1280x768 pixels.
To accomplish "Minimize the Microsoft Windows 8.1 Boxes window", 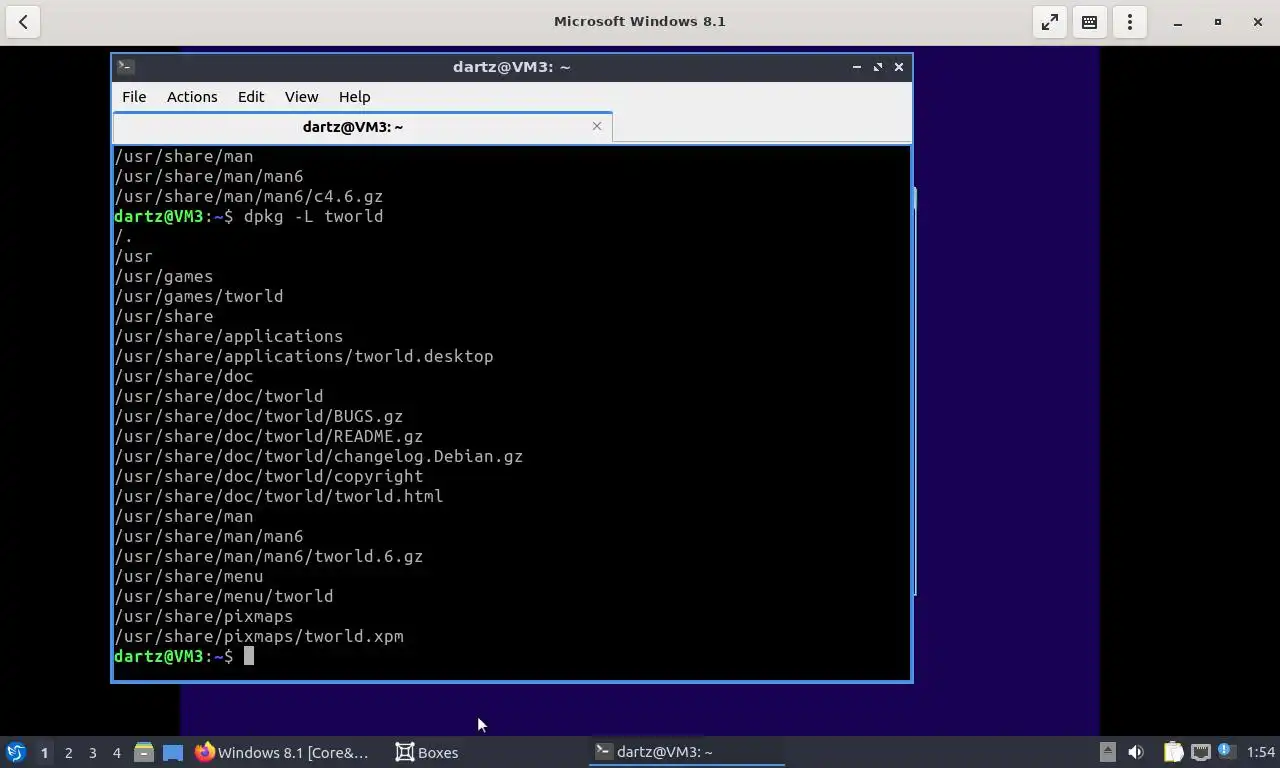I will 1178,22.
